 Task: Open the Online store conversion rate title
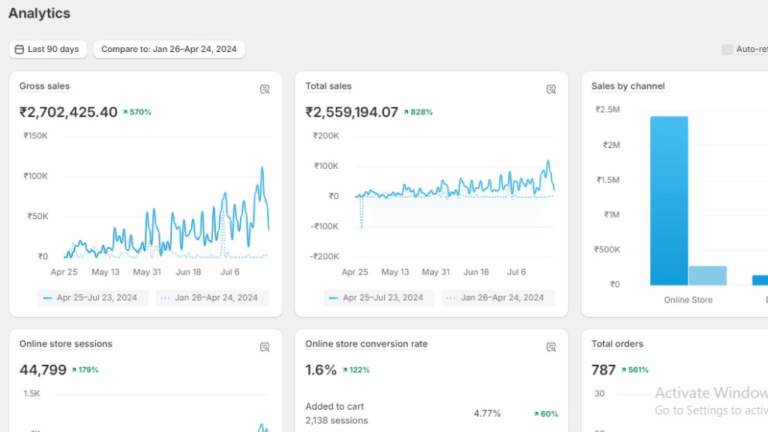point(366,344)
